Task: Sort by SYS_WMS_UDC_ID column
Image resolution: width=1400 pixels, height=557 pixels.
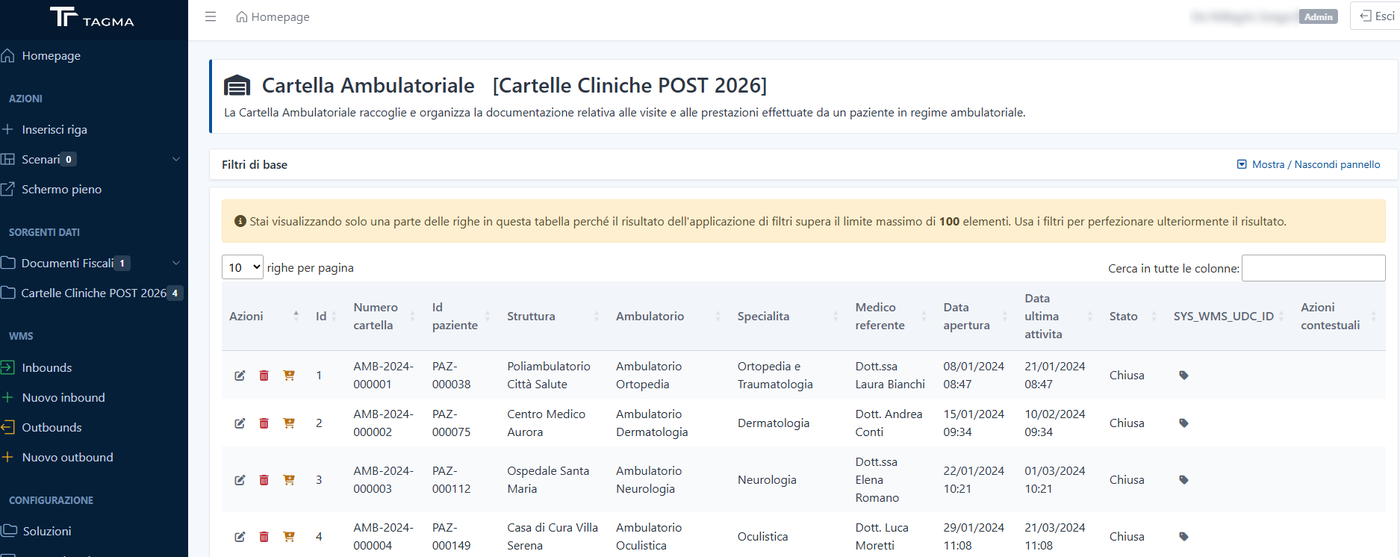Action: (x=1229, y=316)
